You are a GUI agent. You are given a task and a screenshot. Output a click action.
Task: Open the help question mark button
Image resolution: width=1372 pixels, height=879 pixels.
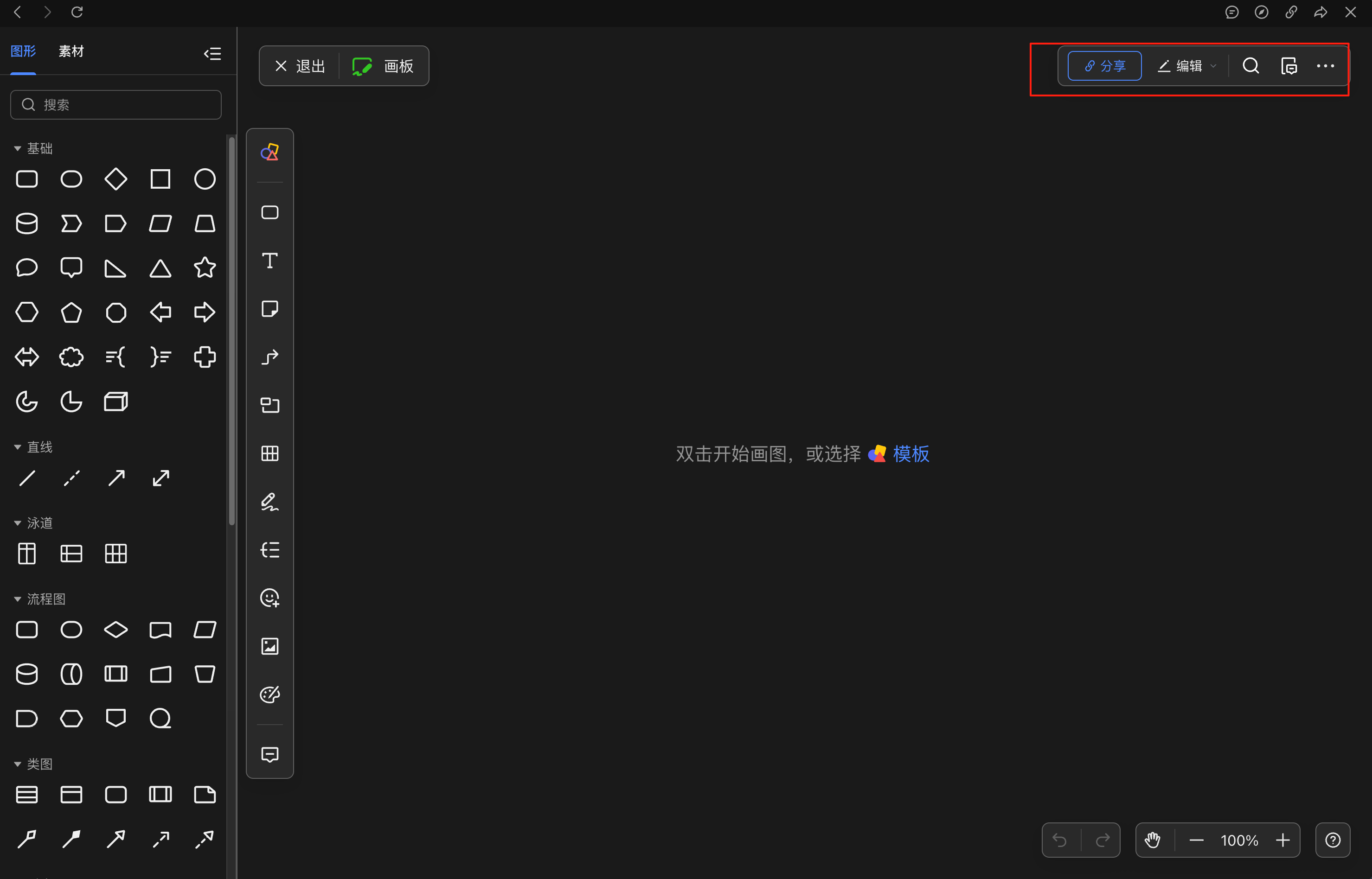1333,840
